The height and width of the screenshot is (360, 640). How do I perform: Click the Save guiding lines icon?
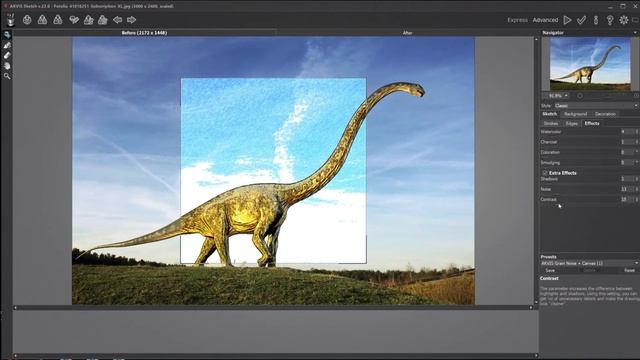[103, 20]
